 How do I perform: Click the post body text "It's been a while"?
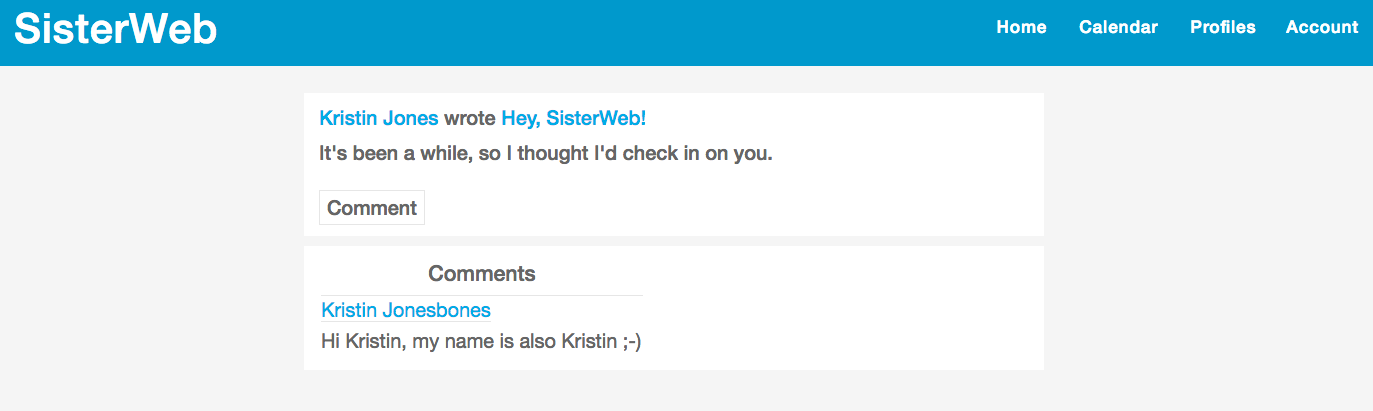tap(545, 155)
